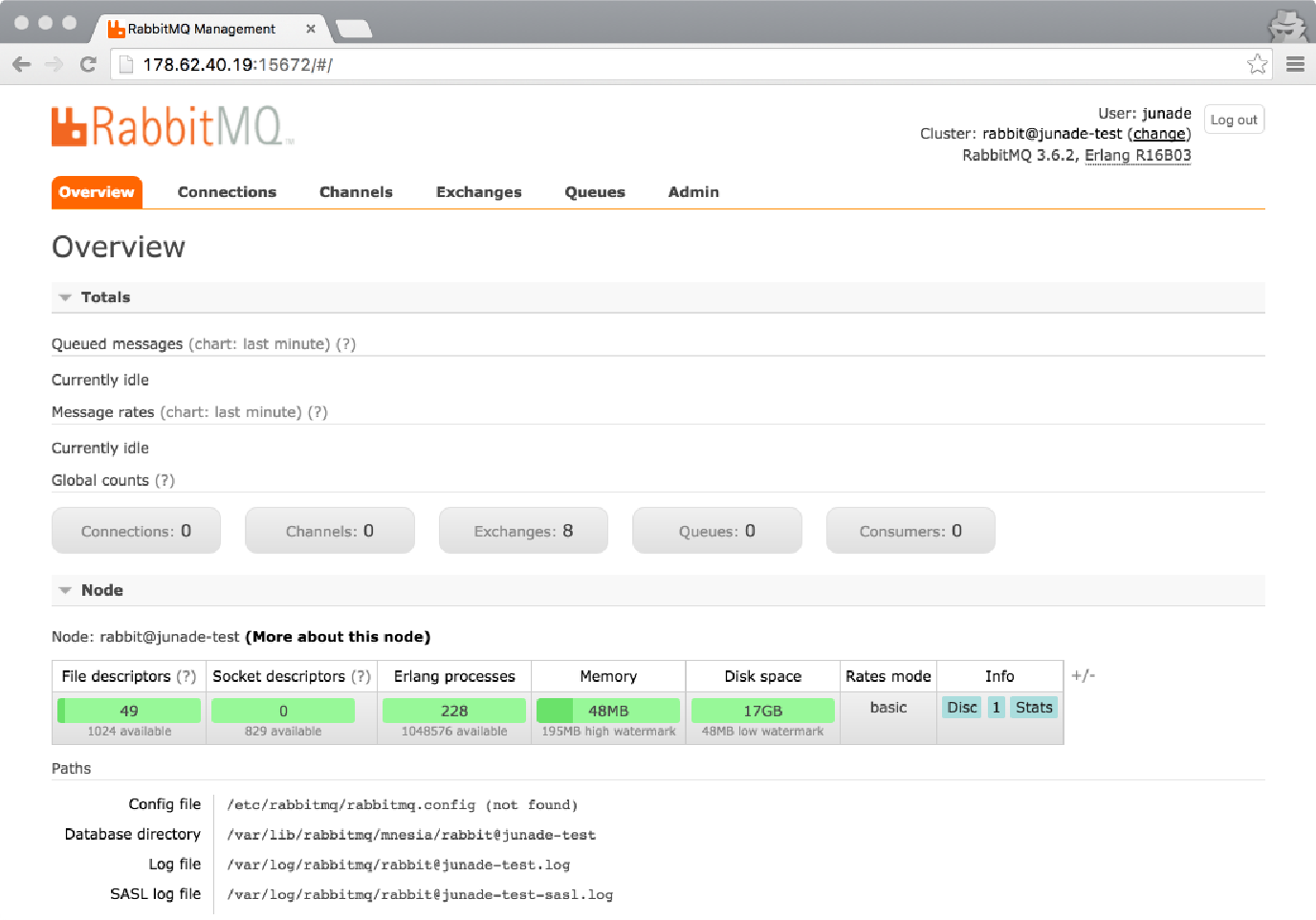Click the File descriptors 49 usage bar

pos(129,711)
